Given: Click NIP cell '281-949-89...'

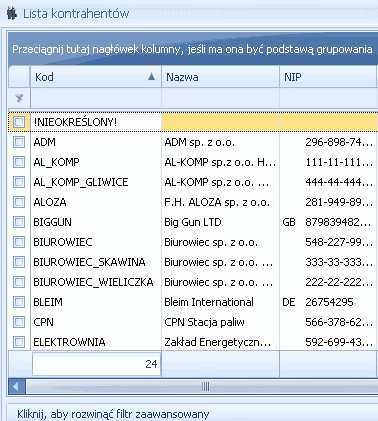Looking at the screenshot, I should click(x=329, y=202).
